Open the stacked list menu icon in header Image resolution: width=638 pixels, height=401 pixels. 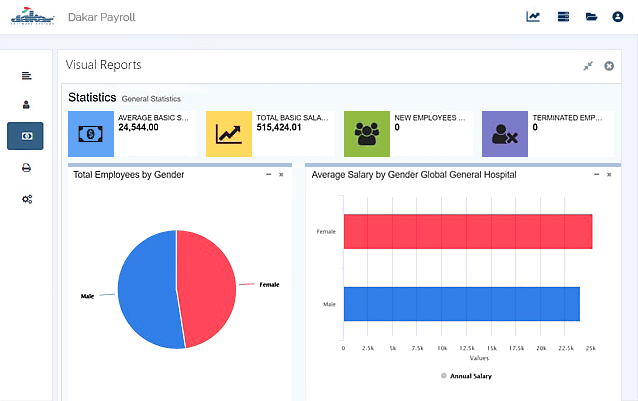click(563, 17)
